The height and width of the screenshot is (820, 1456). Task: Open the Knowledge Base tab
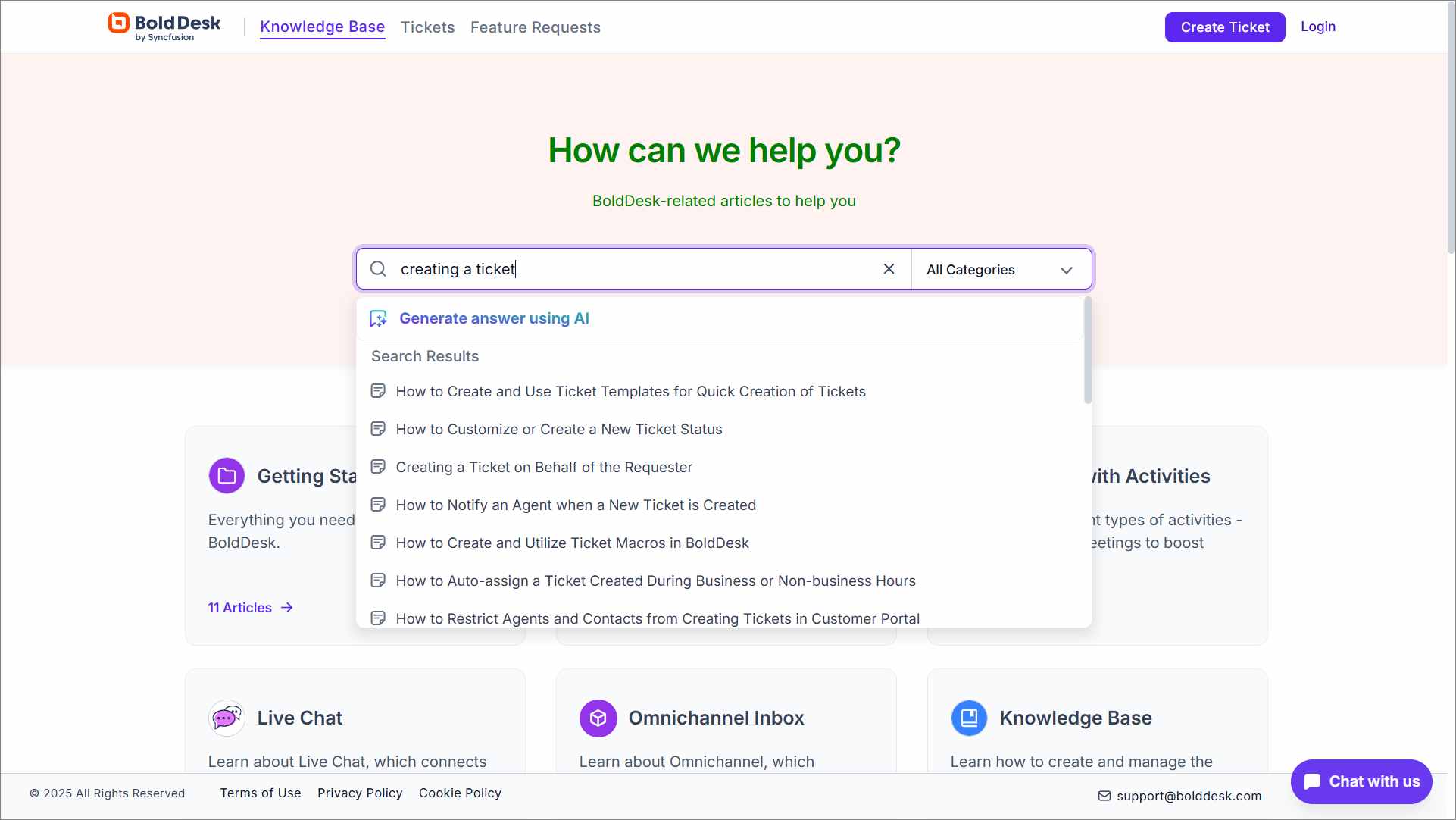[x=322, y=27]
